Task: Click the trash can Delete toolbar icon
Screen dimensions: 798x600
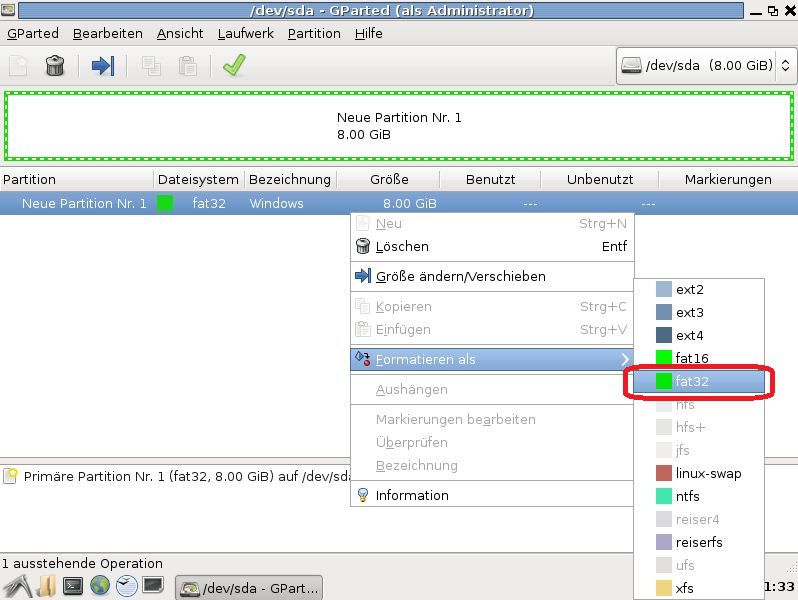Action: click(x=55, y=66)
